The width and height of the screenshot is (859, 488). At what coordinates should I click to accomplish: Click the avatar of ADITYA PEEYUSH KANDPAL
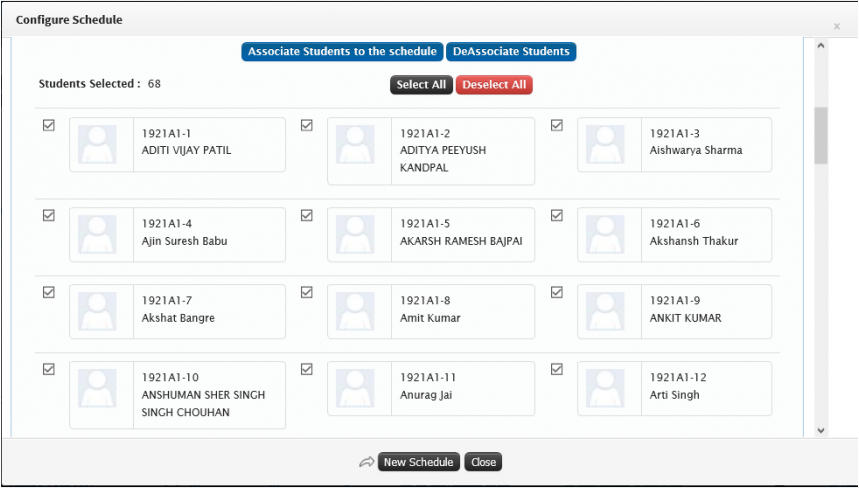click(355, 145)
